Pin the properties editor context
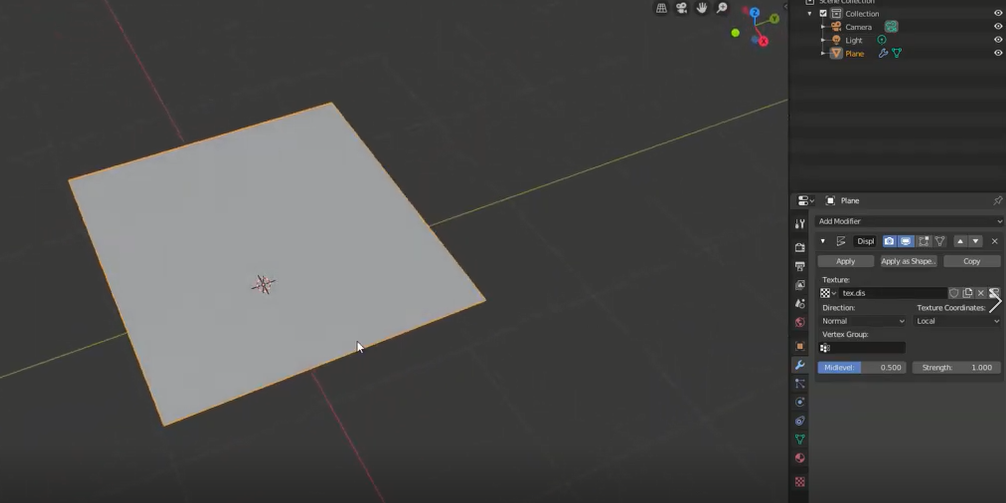 point(998,201)
